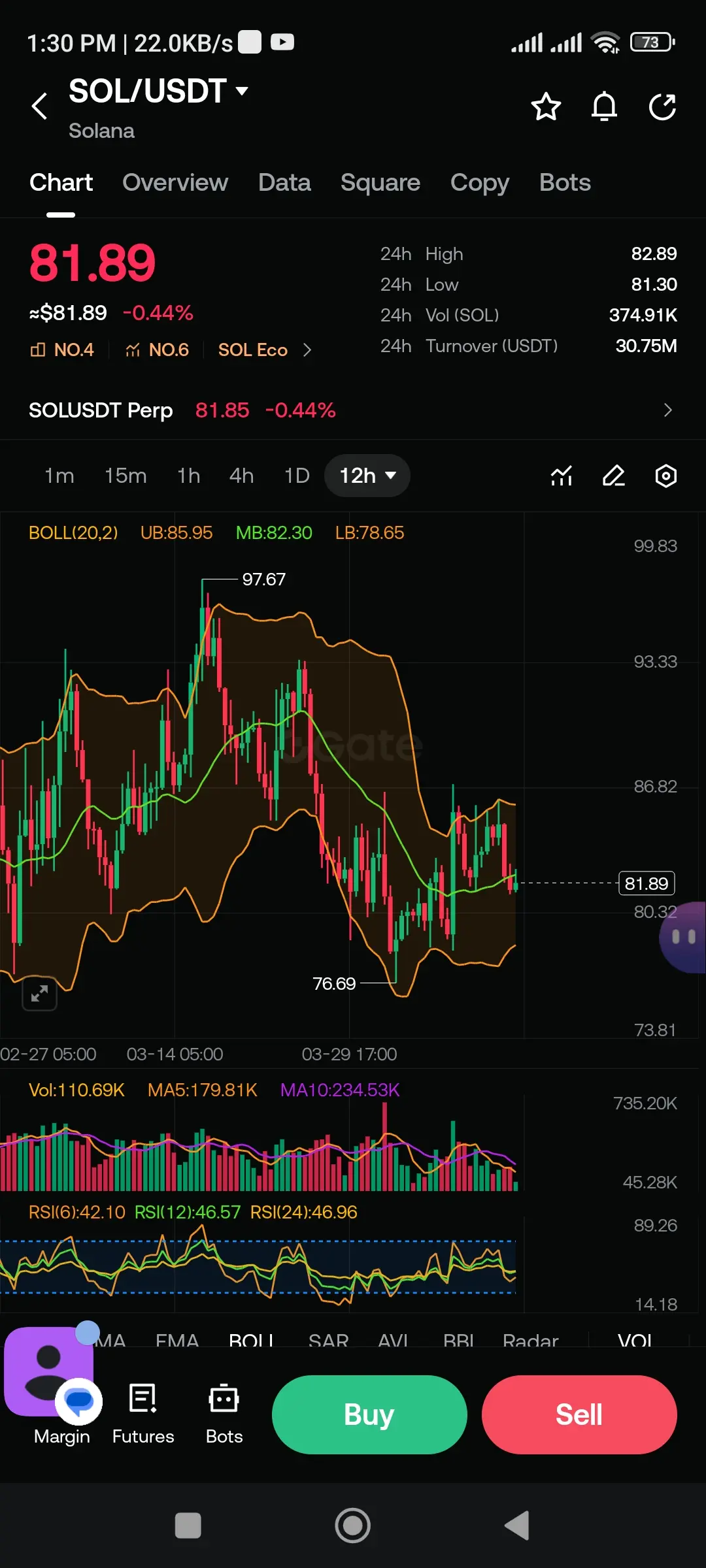Select the 15m timeframe
The width and height of the screenshot is (706, 1568).
[126, 476]
